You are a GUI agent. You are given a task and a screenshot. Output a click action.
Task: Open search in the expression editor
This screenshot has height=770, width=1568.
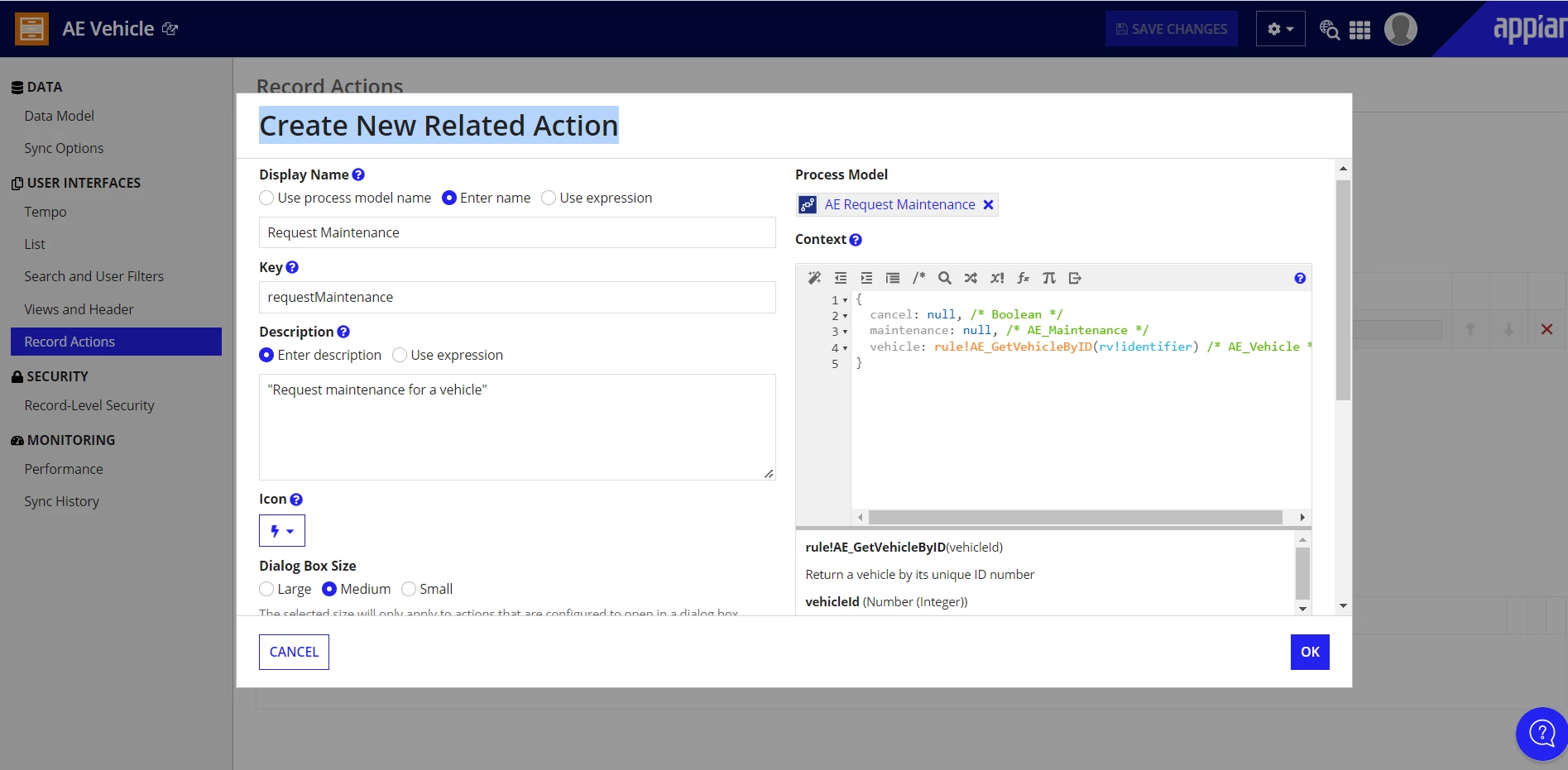pyautogui.click(x=945, y=278)
